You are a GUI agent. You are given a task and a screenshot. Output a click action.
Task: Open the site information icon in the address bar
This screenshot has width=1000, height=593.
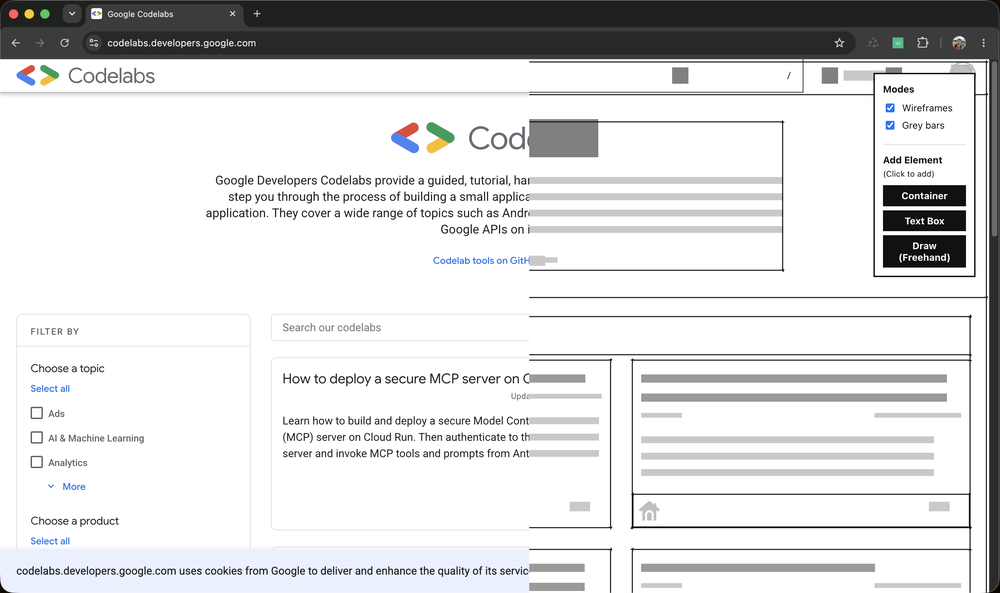(94, 43)
